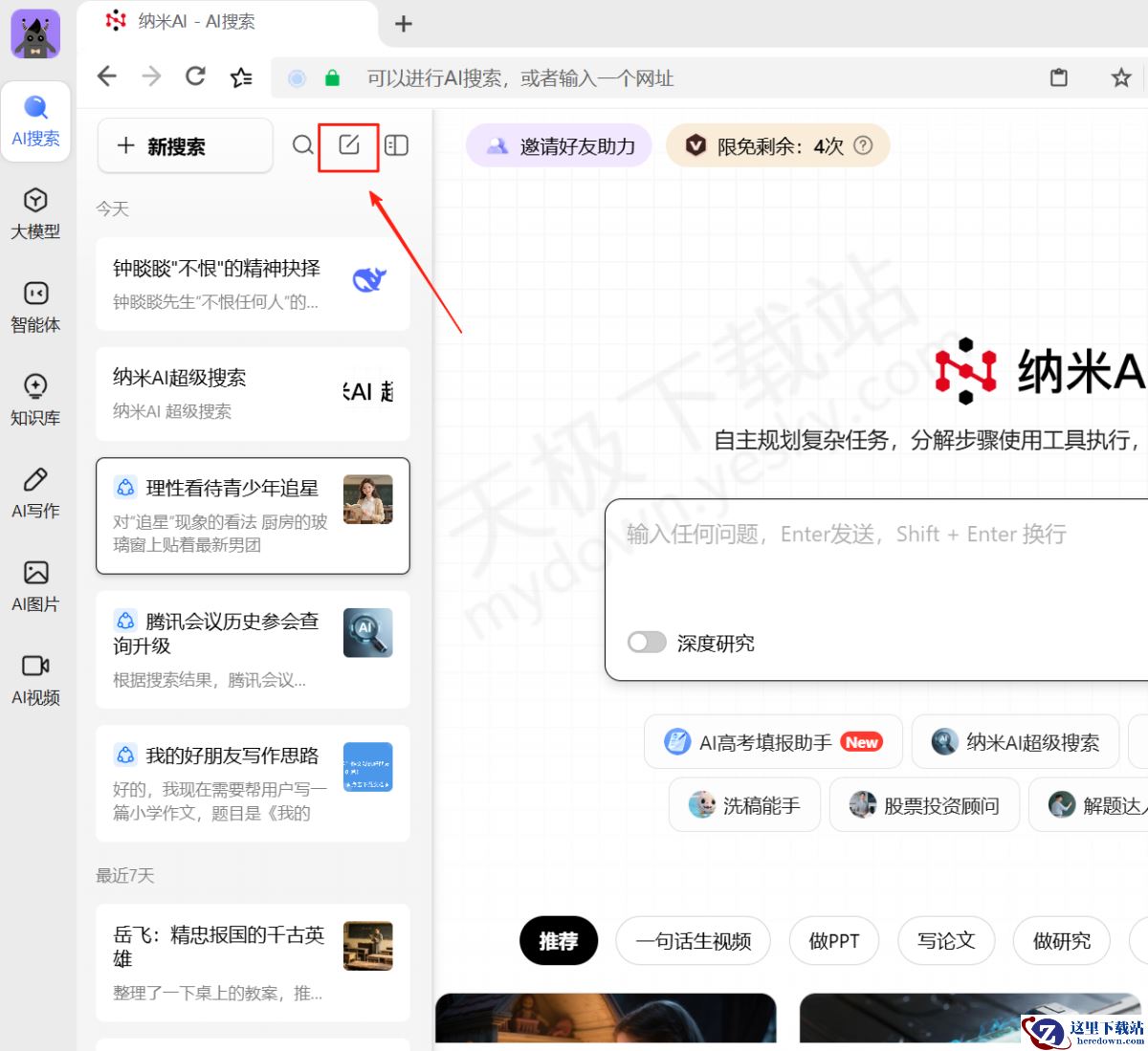Viewport: 1148px width, 1051px height.
Task: Select the 做研究 category tab
Action: click(x=1062, y=941)
